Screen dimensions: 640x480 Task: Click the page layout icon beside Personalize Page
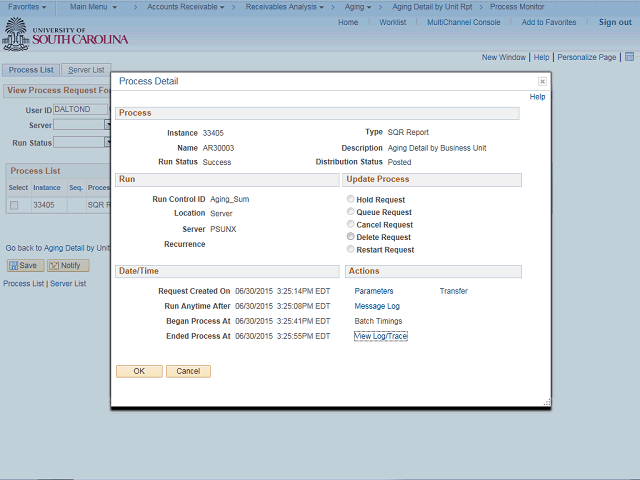pyautogui.click(x=630, y=58)
